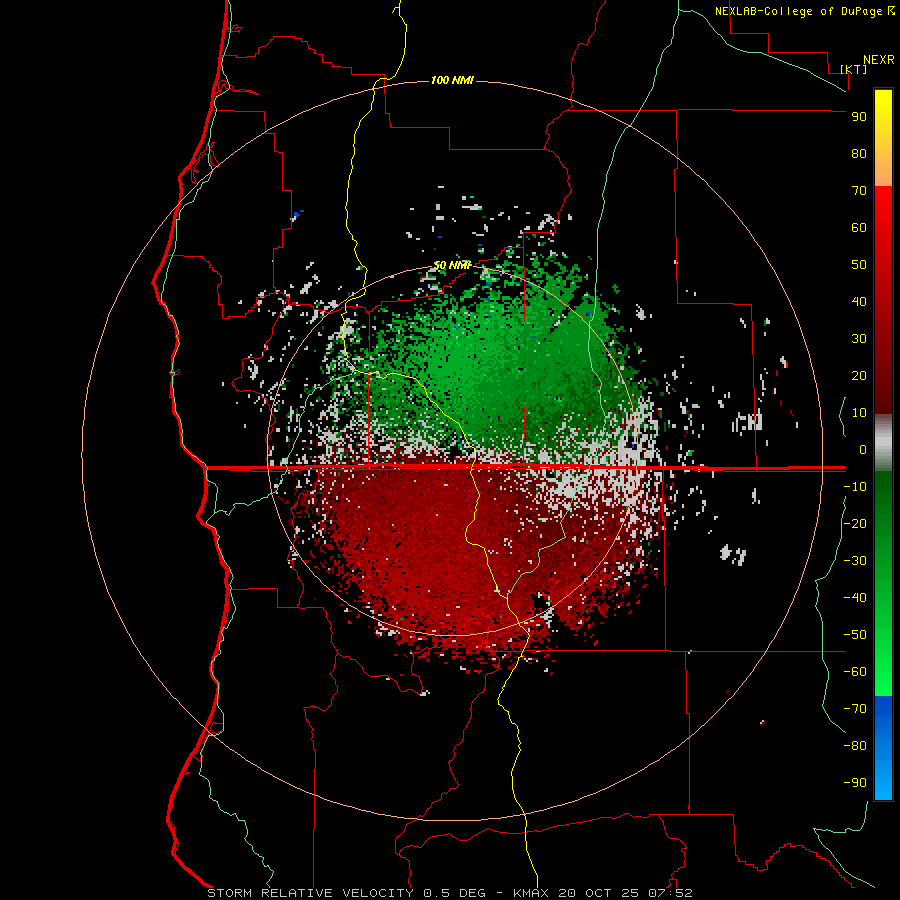Click the 20 value on the velocity scale
Image resolution: width=900 pixels, height=900 pixels.
859,375
